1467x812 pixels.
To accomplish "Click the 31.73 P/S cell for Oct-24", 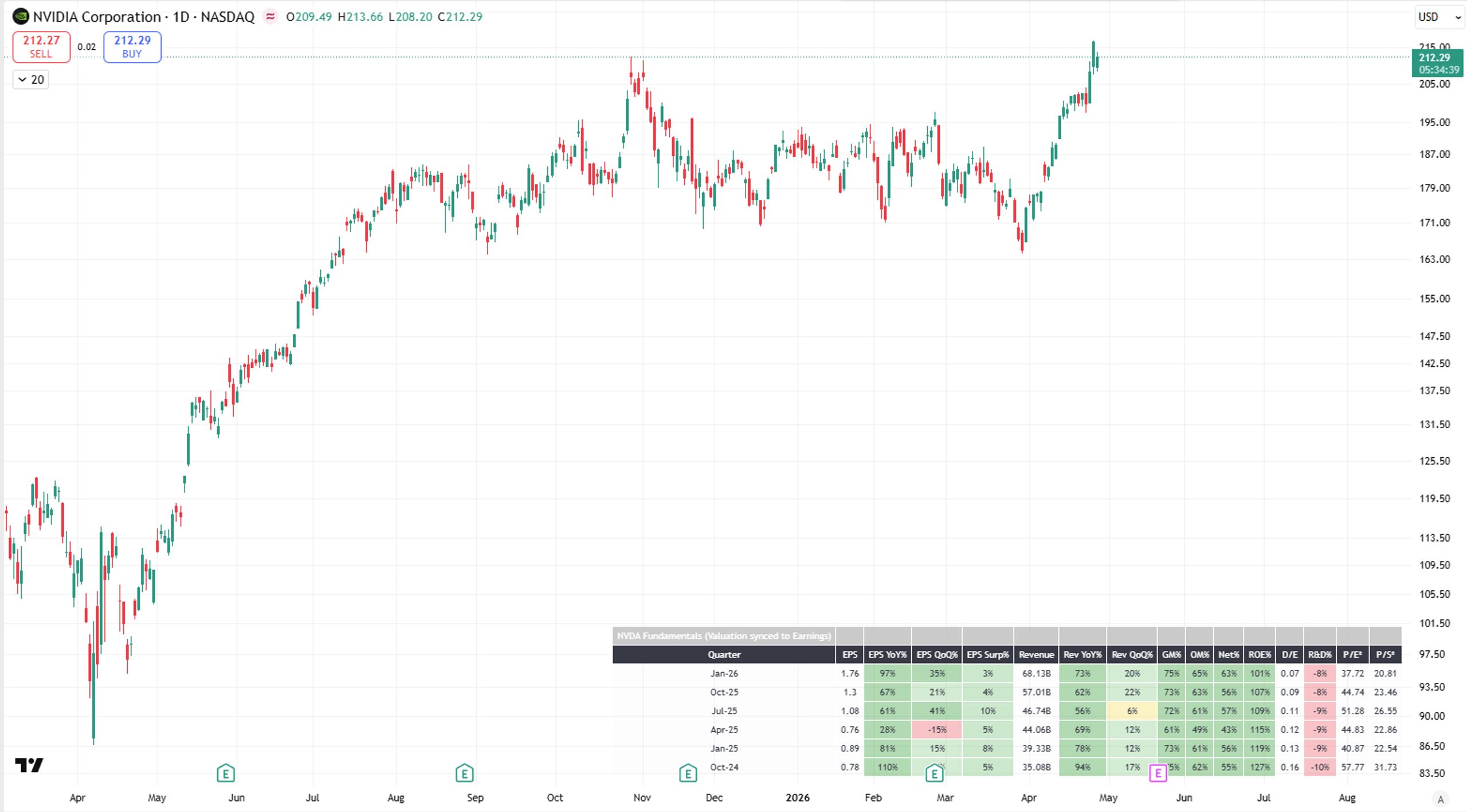I will click(x=1385, y=767).
